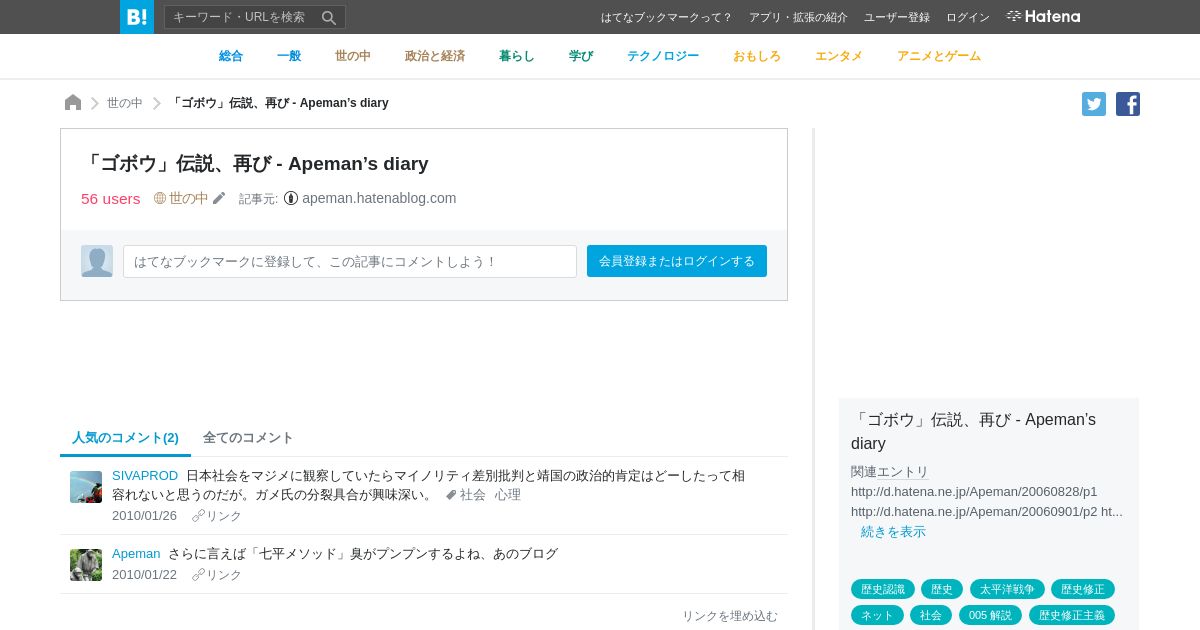Screen dimensions: 1200x630
Task: Open the テクノロジー category
Action: click(663, 56)
